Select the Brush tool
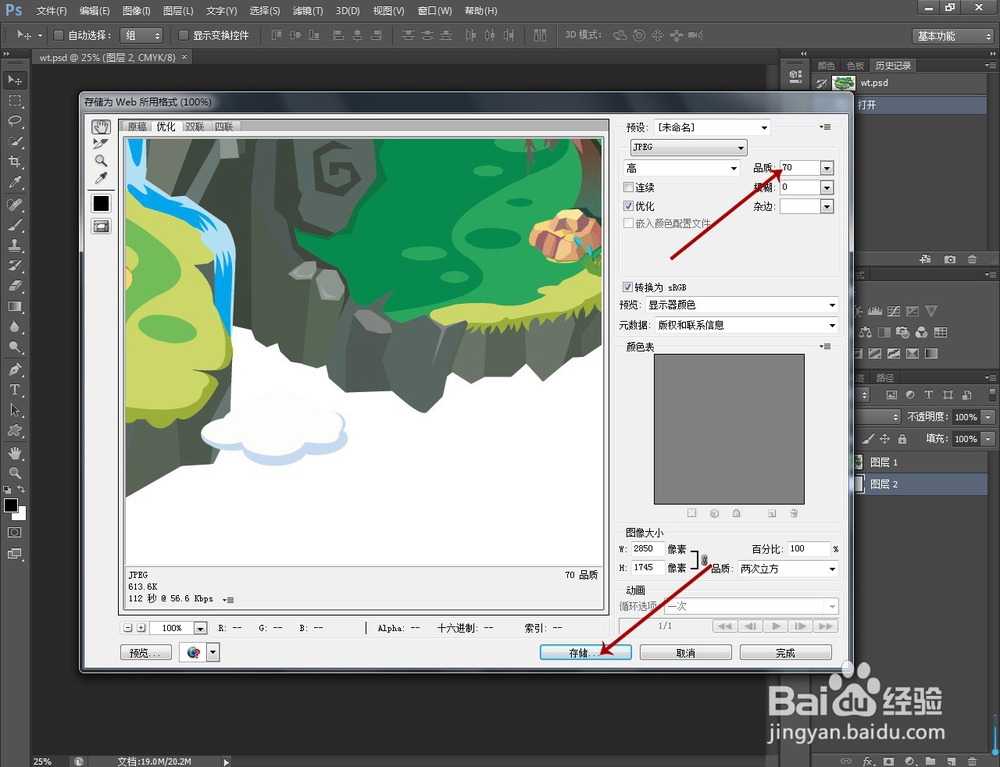The width and height of the screenshot is (1000, 767). tap(15, 225)
